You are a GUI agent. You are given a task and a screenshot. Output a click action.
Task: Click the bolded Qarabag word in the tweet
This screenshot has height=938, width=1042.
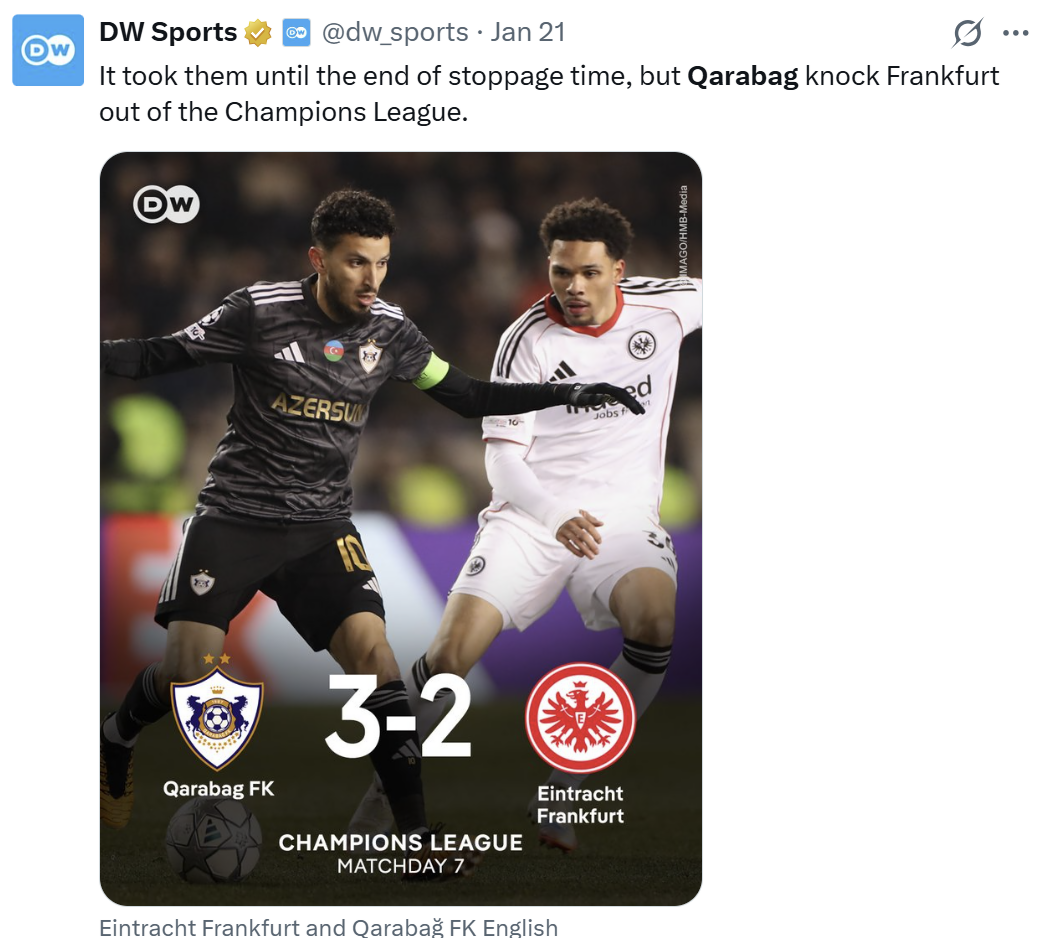(x=742, y=76)
